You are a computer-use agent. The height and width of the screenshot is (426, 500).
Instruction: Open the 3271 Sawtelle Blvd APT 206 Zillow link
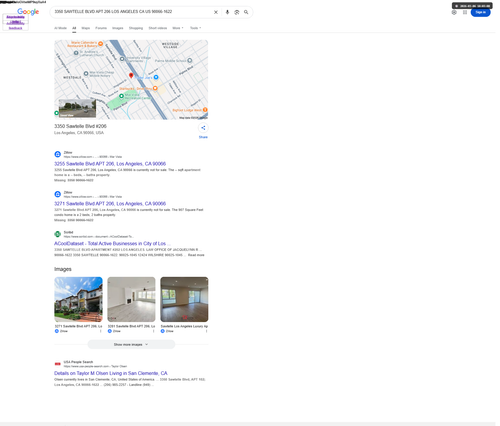click(110, 204)
